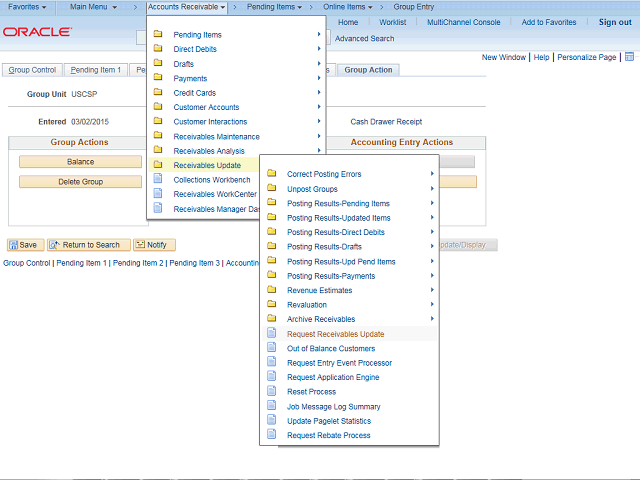The width and height of the screenshot is (640, 480).
Task: Click the folder icon beside Revaluation
Action: (271, 305)
